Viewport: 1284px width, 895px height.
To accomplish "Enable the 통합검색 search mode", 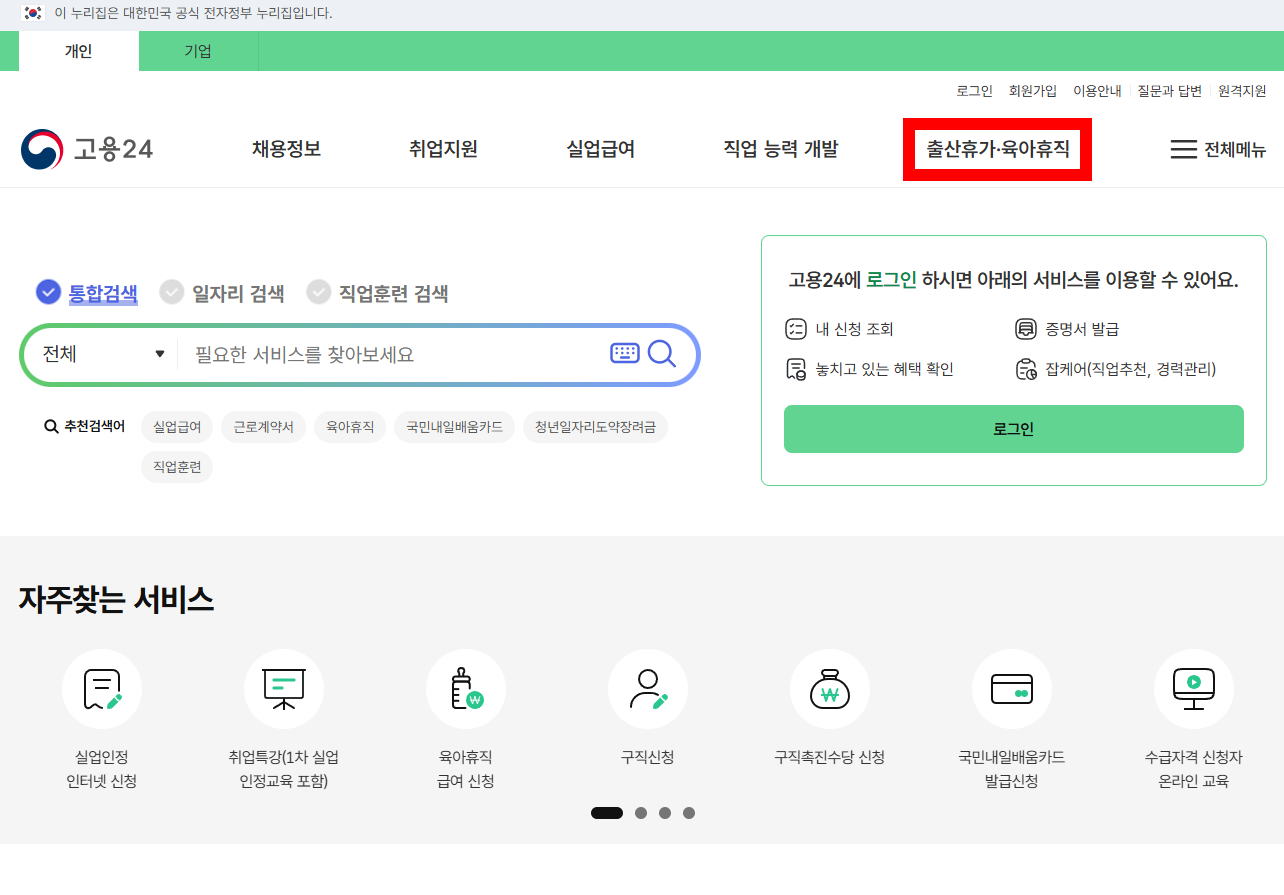I will tap(86, 293).
